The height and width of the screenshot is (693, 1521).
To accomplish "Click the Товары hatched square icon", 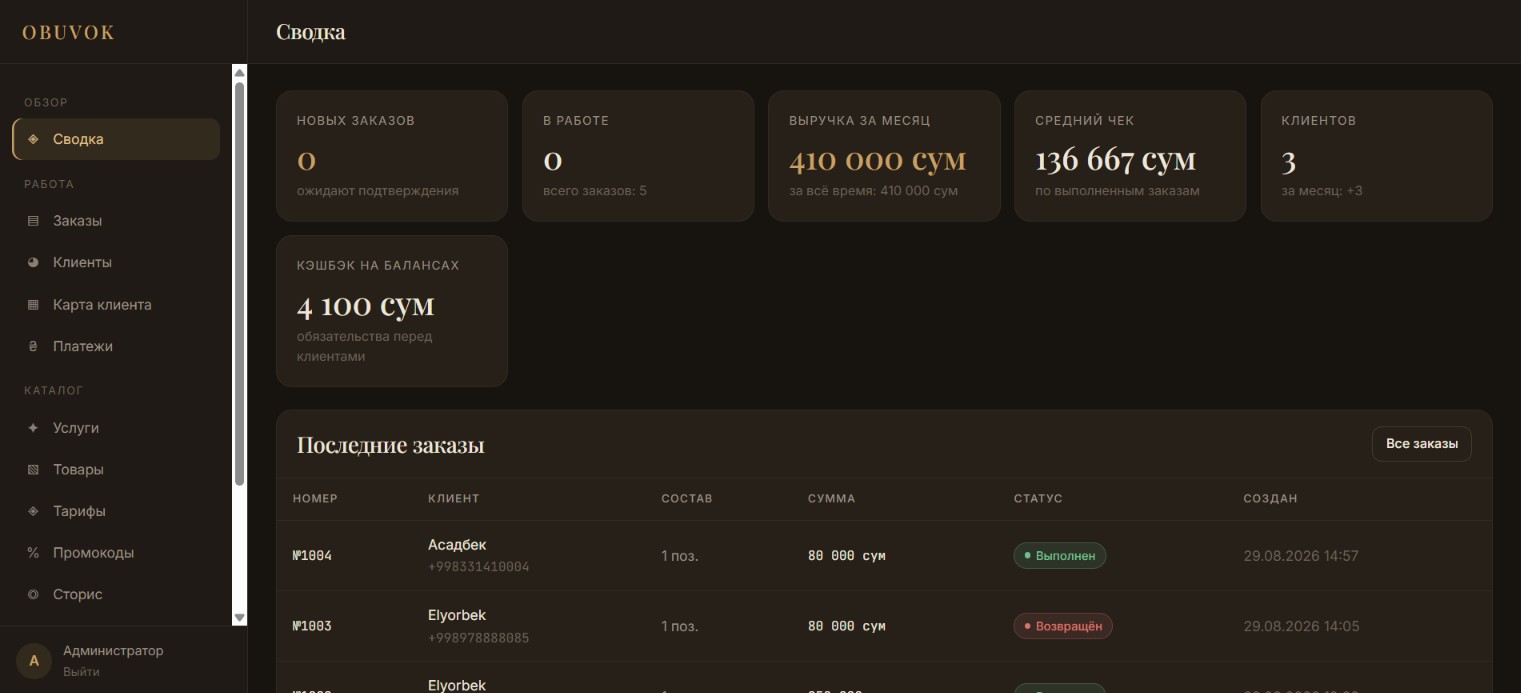I will point(33,469).
